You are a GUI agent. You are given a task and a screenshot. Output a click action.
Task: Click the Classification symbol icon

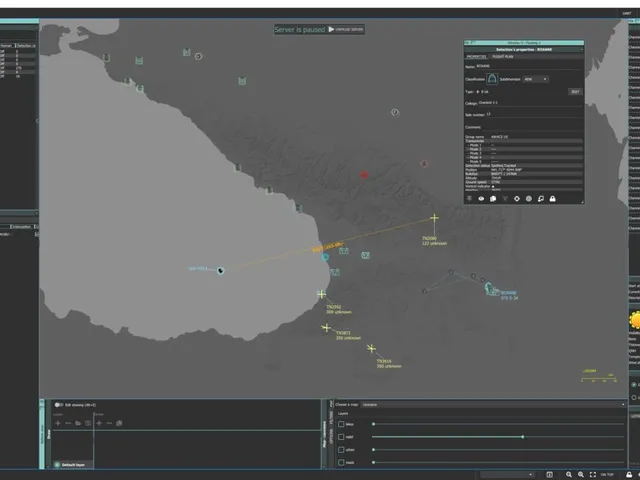click(492, 79)
